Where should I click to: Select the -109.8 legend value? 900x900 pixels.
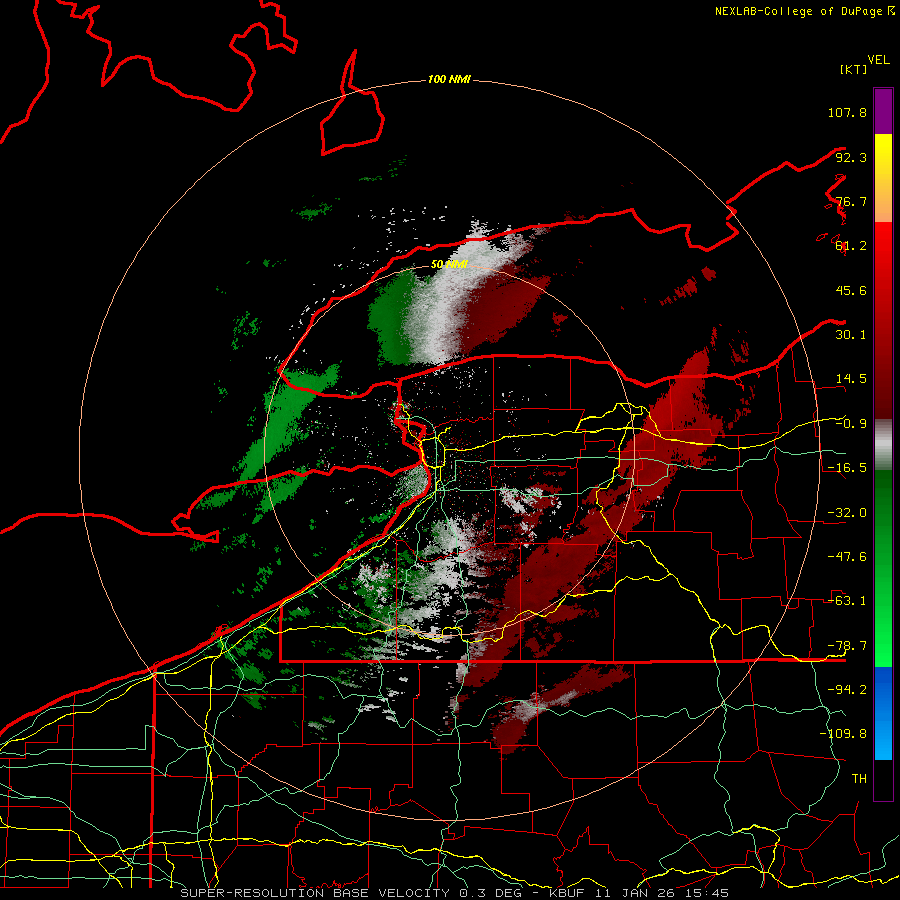[x=844, y=734]
